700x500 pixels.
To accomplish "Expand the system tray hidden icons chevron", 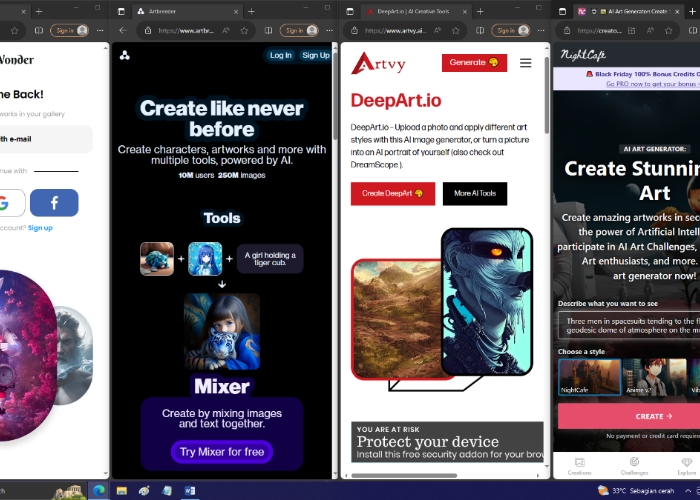I will (x=688, y=491).
